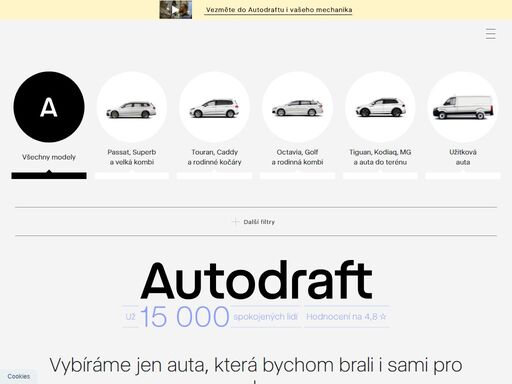Select the Passat, Superb a velká kombi label
The width and height of the screenshot is (512, 384).
pyautogui.click(x=132, y=157)
